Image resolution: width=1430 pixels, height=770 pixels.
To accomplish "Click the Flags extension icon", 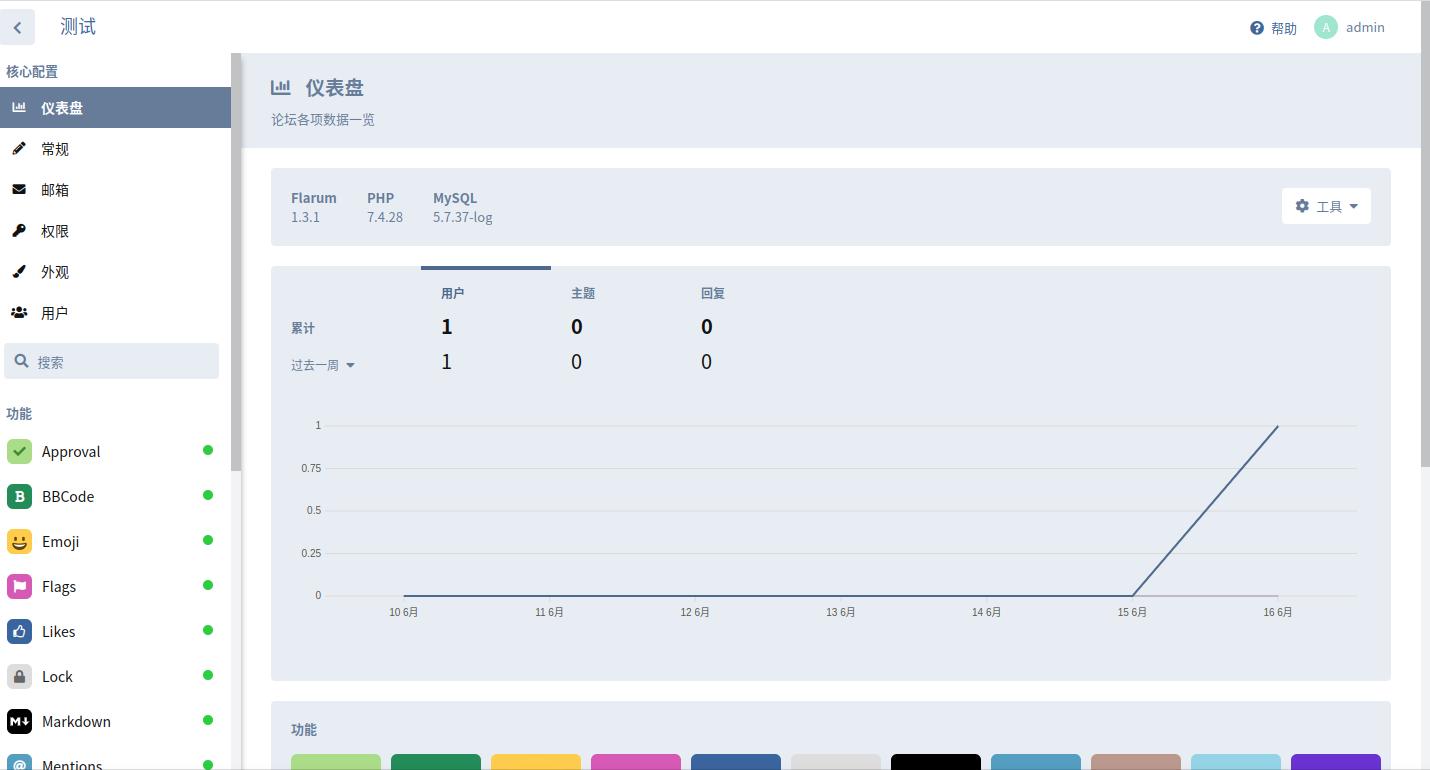I will (x=19, y=586).
